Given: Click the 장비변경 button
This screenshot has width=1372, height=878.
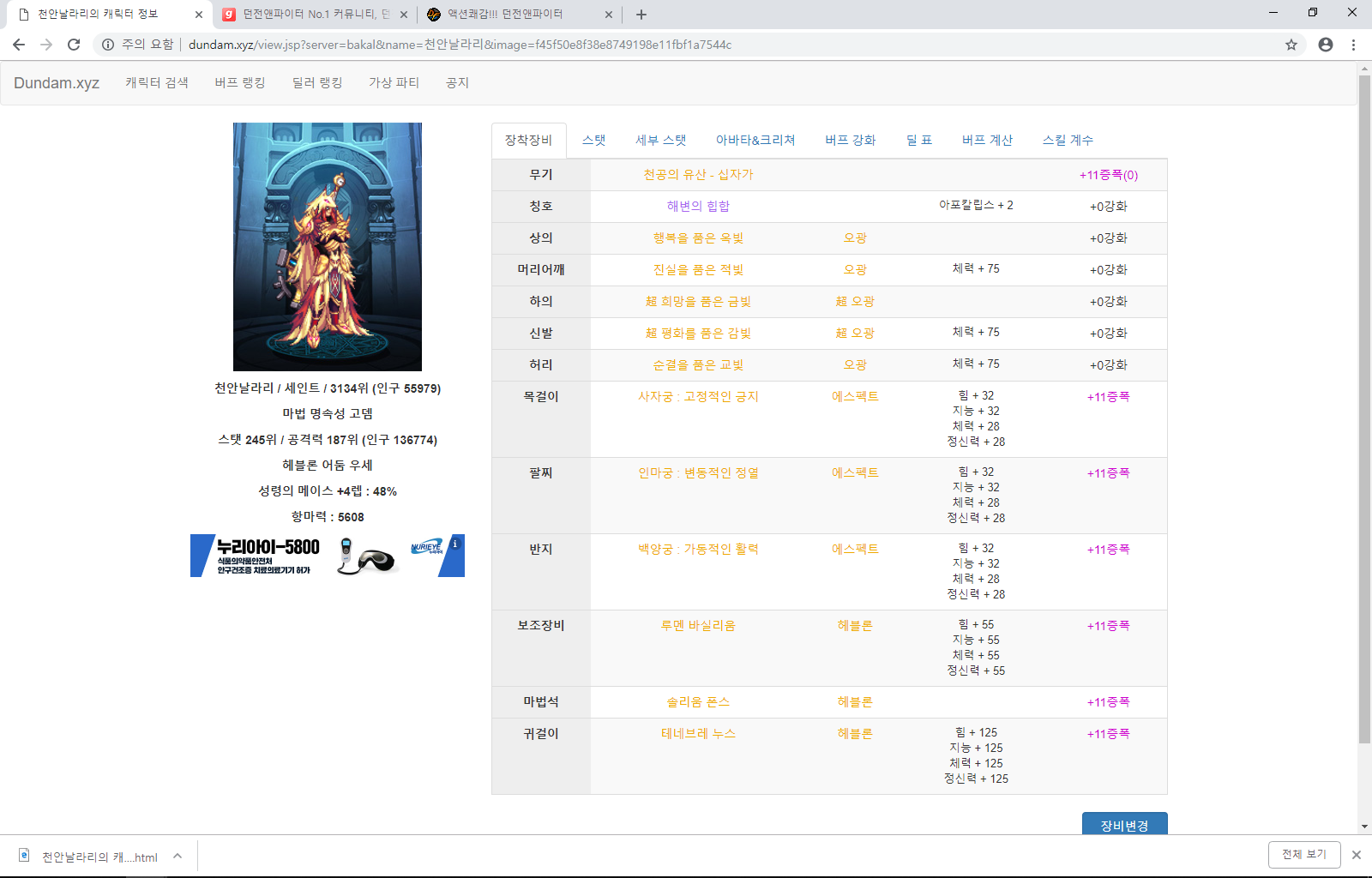Looking at the screenshot, I should [1125, 825].
